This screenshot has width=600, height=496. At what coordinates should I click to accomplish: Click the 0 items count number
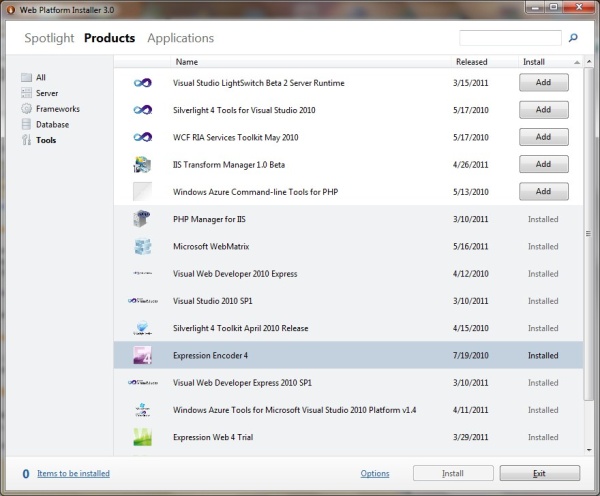coord(26,474)
